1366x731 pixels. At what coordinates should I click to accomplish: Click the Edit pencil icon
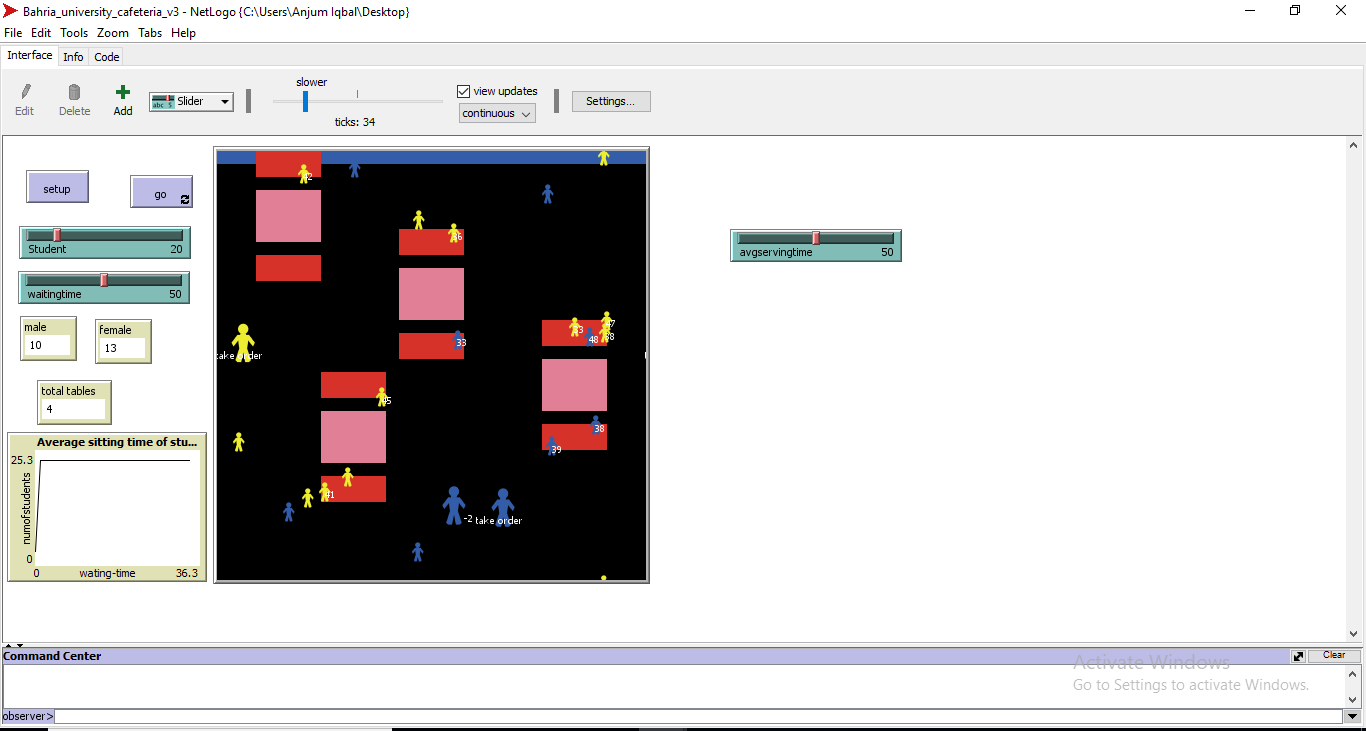coord(25,92)
